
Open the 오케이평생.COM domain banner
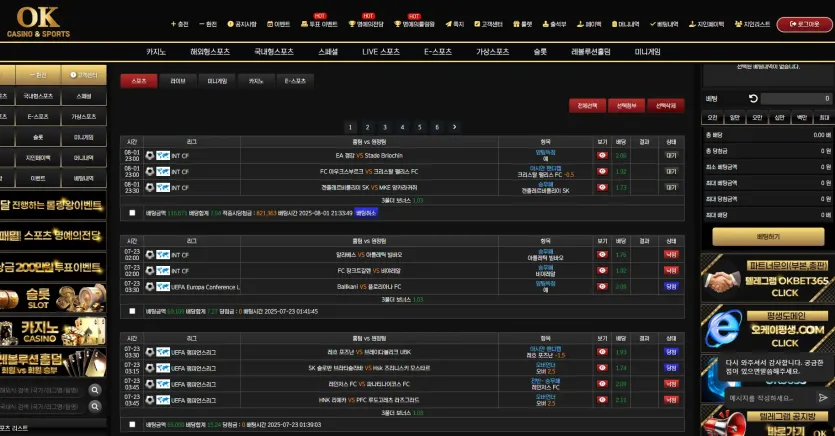(767, 329)
